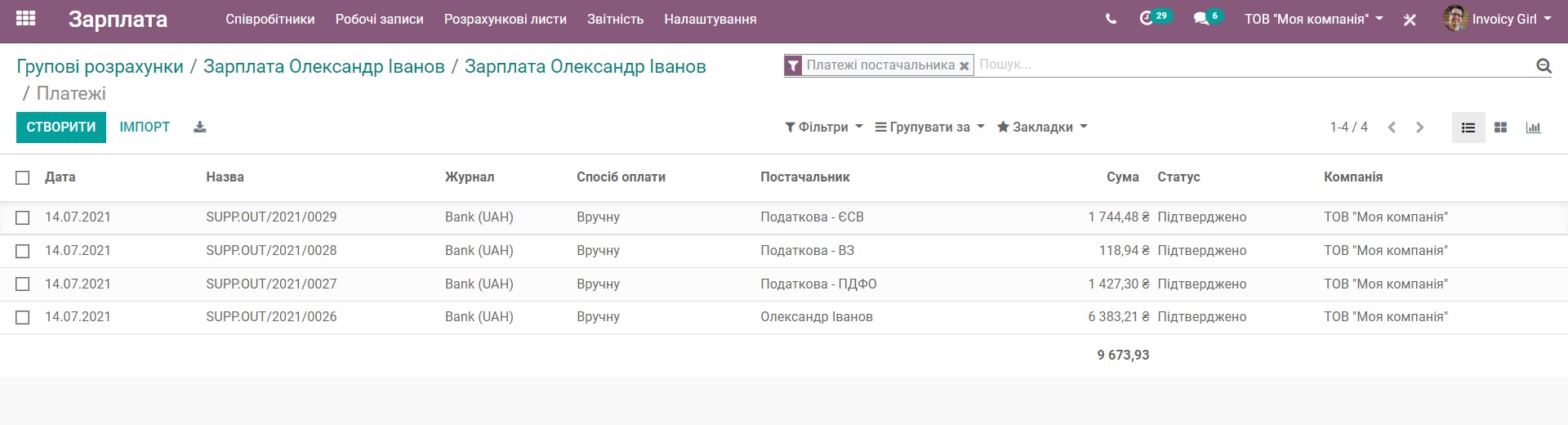Sort by Спосіб оплати column header

pos(621,177)
